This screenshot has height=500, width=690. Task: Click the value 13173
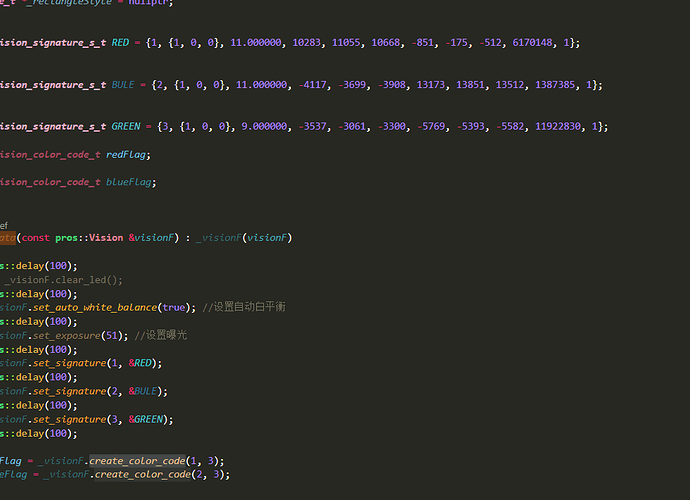click(x=431, y=85)
